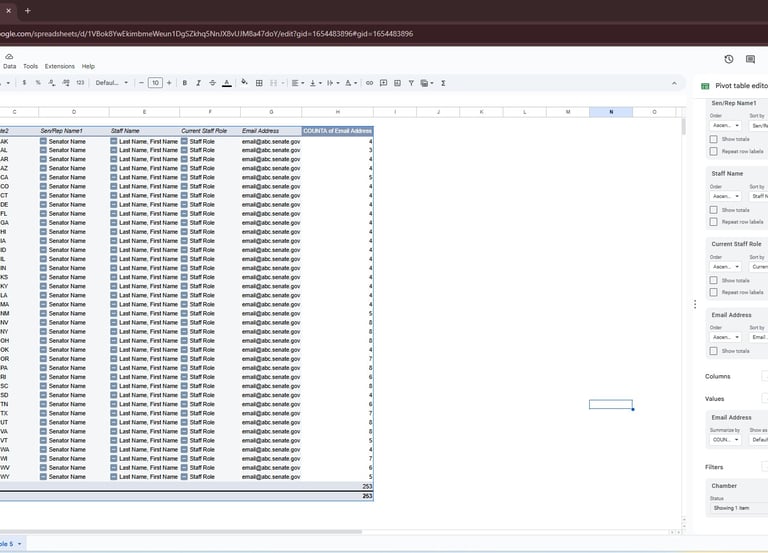768x553 pixels.
Task: Increase font size with plus button
Action: coord(169,83)
